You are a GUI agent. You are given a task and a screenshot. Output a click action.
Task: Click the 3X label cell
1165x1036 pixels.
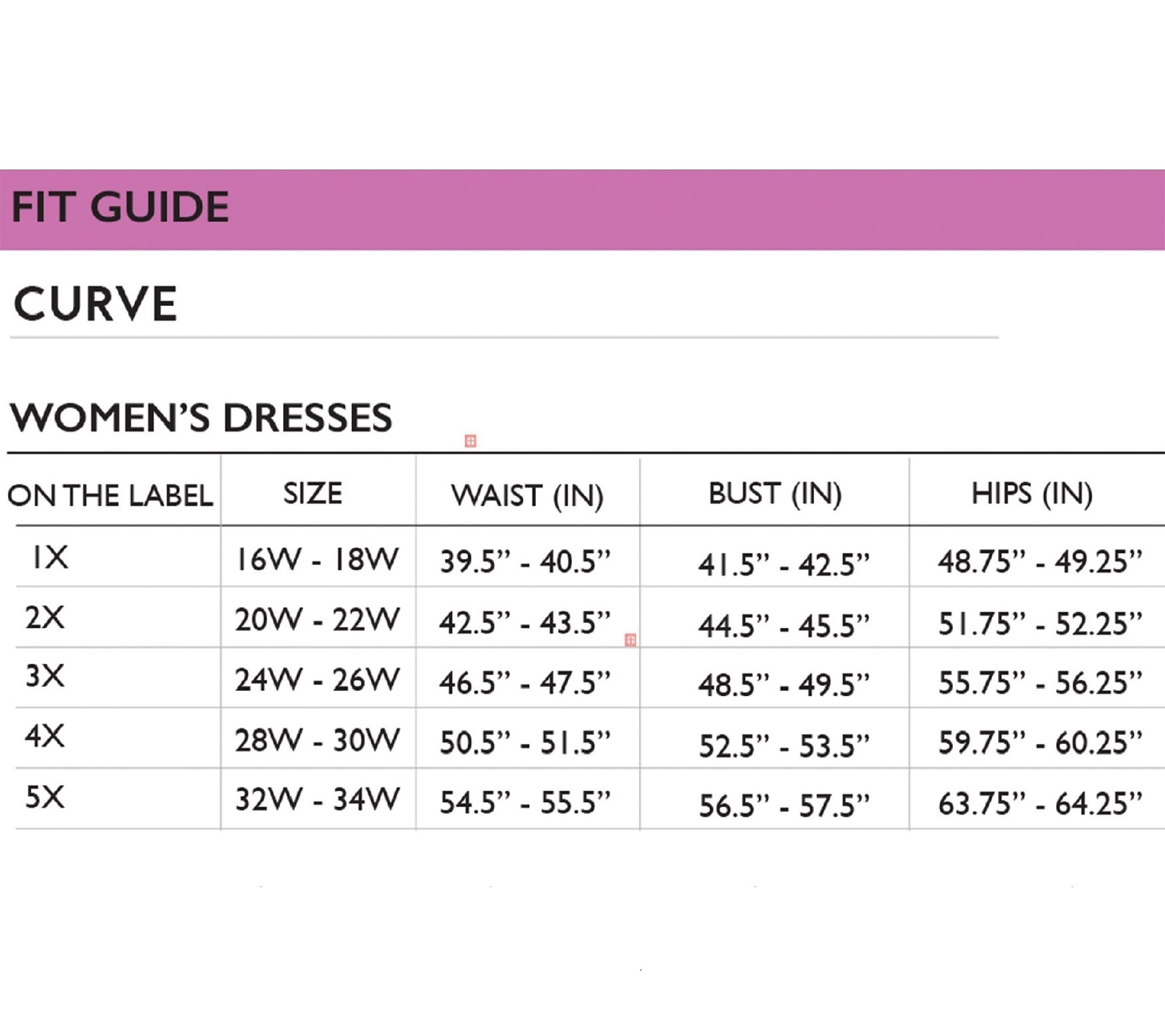45,676
